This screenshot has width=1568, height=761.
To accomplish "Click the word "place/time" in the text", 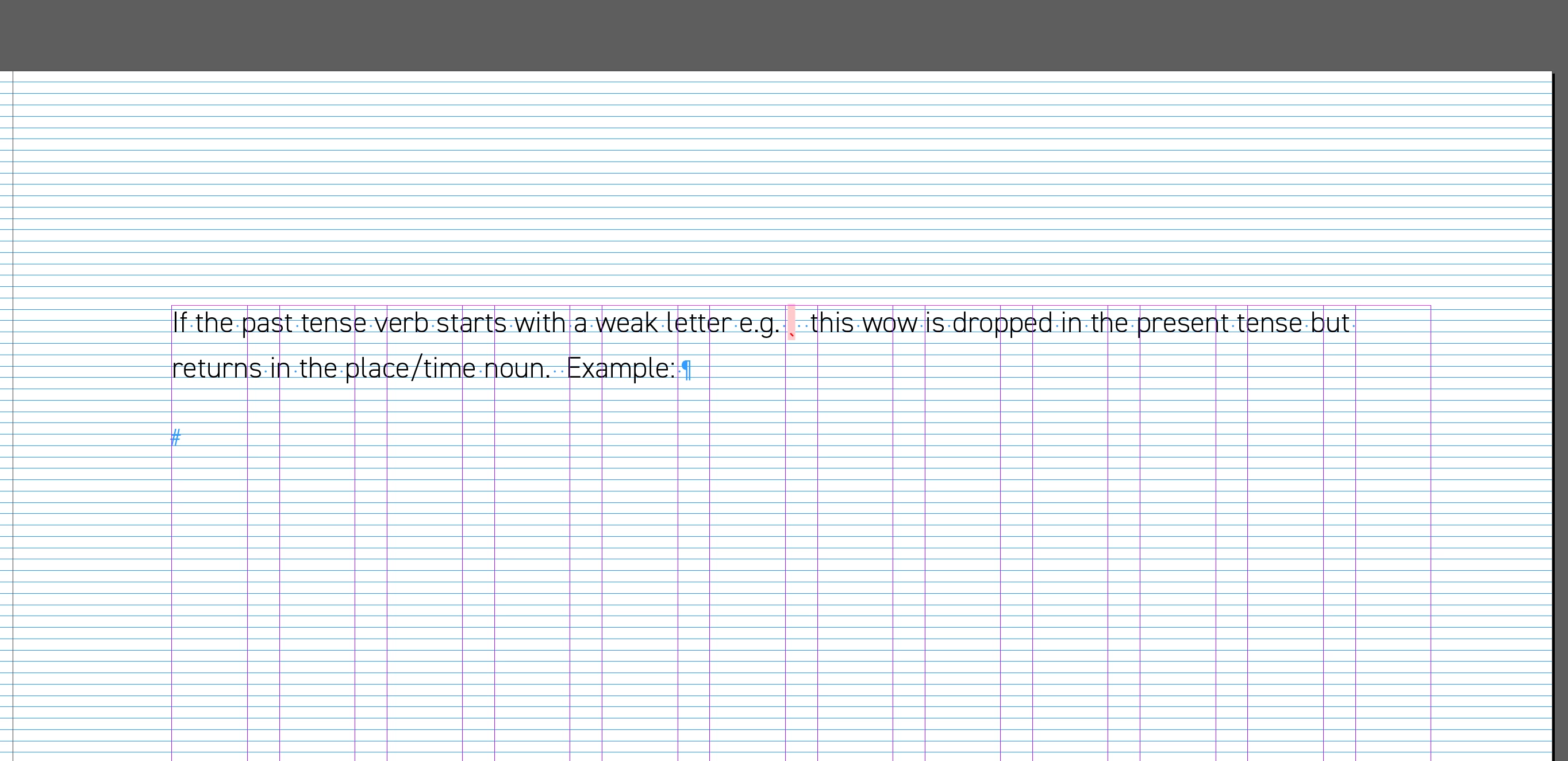I will 410,369.
